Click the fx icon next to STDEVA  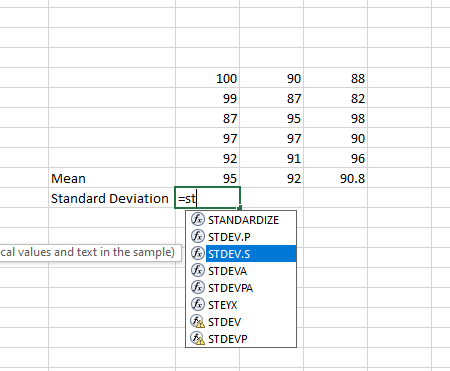198,271
